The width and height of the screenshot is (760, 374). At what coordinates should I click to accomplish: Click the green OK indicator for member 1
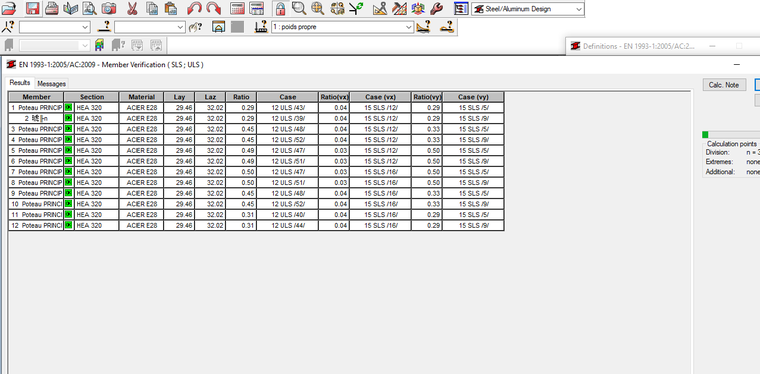click(68, 108)
